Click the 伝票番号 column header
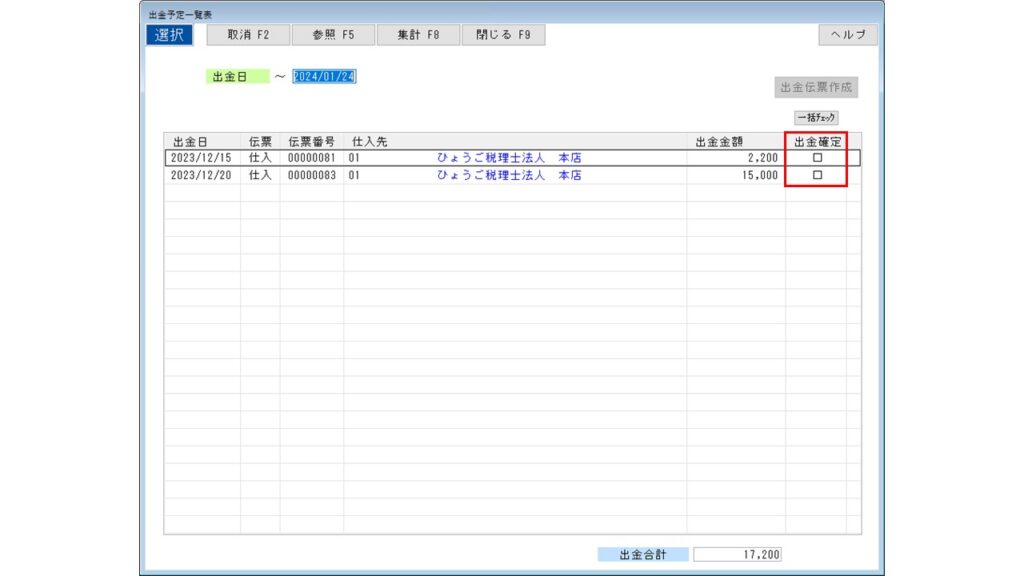The width and height of the screenshot is (1024, 576). [x=312, y=141]
